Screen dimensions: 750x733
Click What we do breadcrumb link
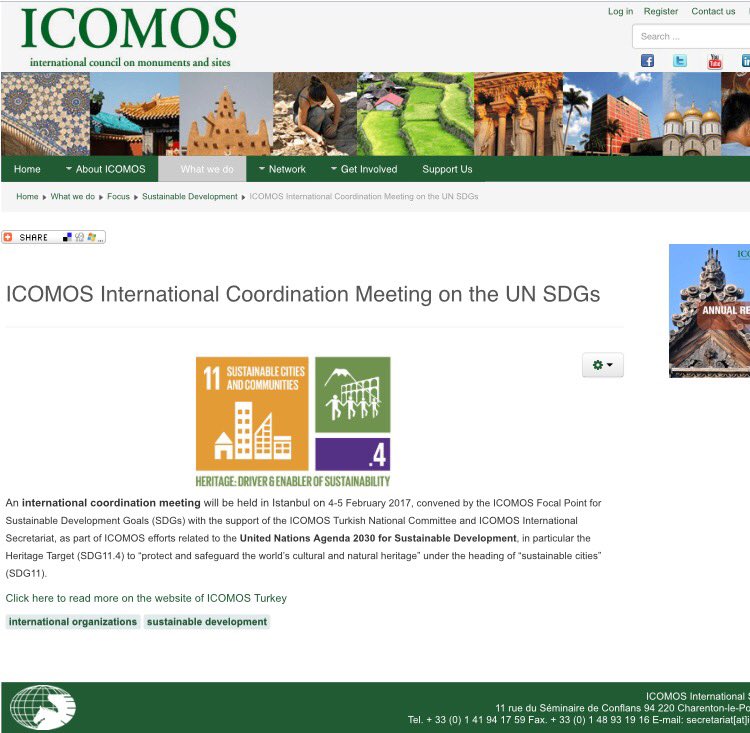coord(73,196)
